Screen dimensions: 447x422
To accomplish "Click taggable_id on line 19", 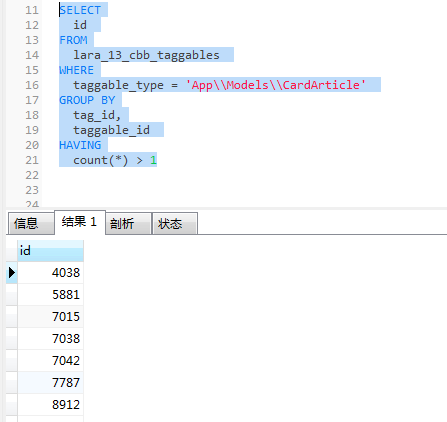I will tap(111, 130).
